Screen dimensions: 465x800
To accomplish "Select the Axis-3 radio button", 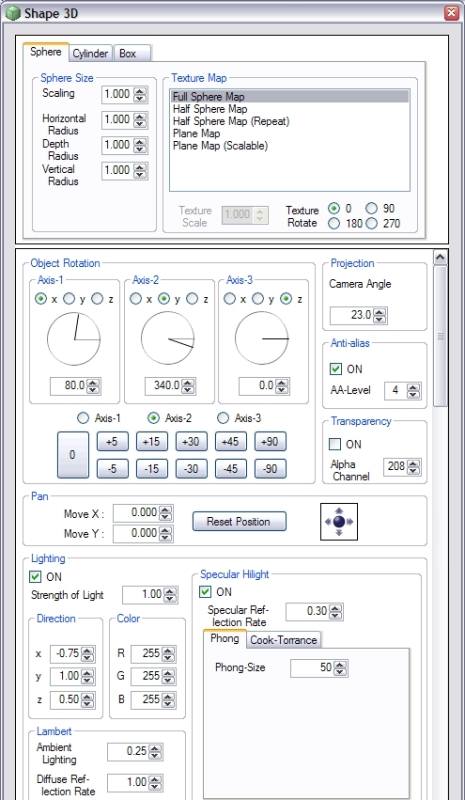I will 223,418.
